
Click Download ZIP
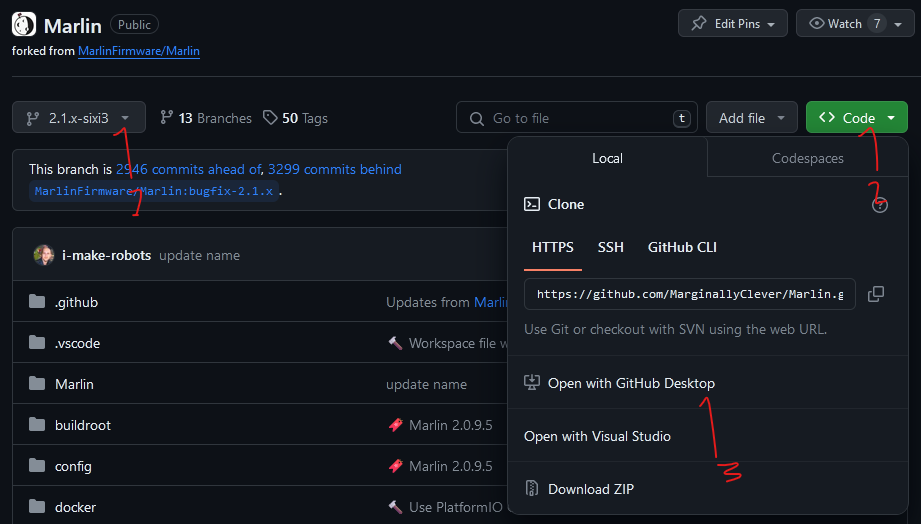[x=590, y=489]
